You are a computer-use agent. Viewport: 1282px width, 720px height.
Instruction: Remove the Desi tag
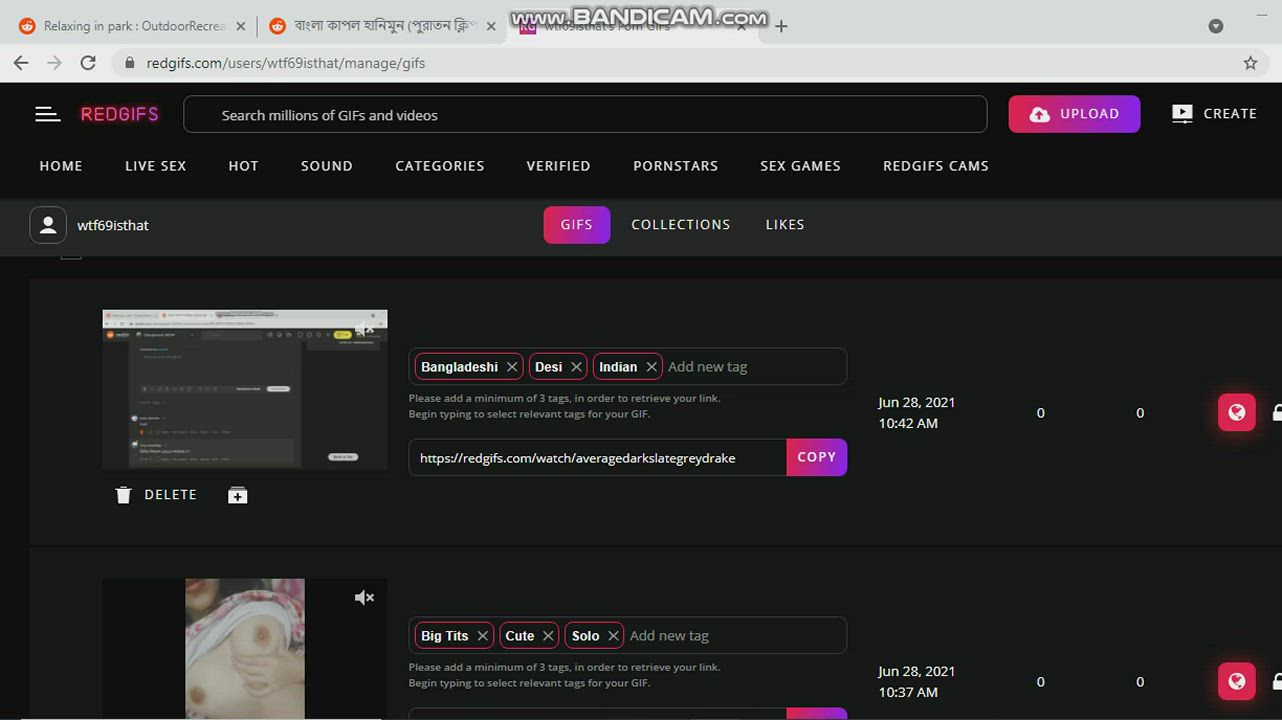[x=576, y=367]
